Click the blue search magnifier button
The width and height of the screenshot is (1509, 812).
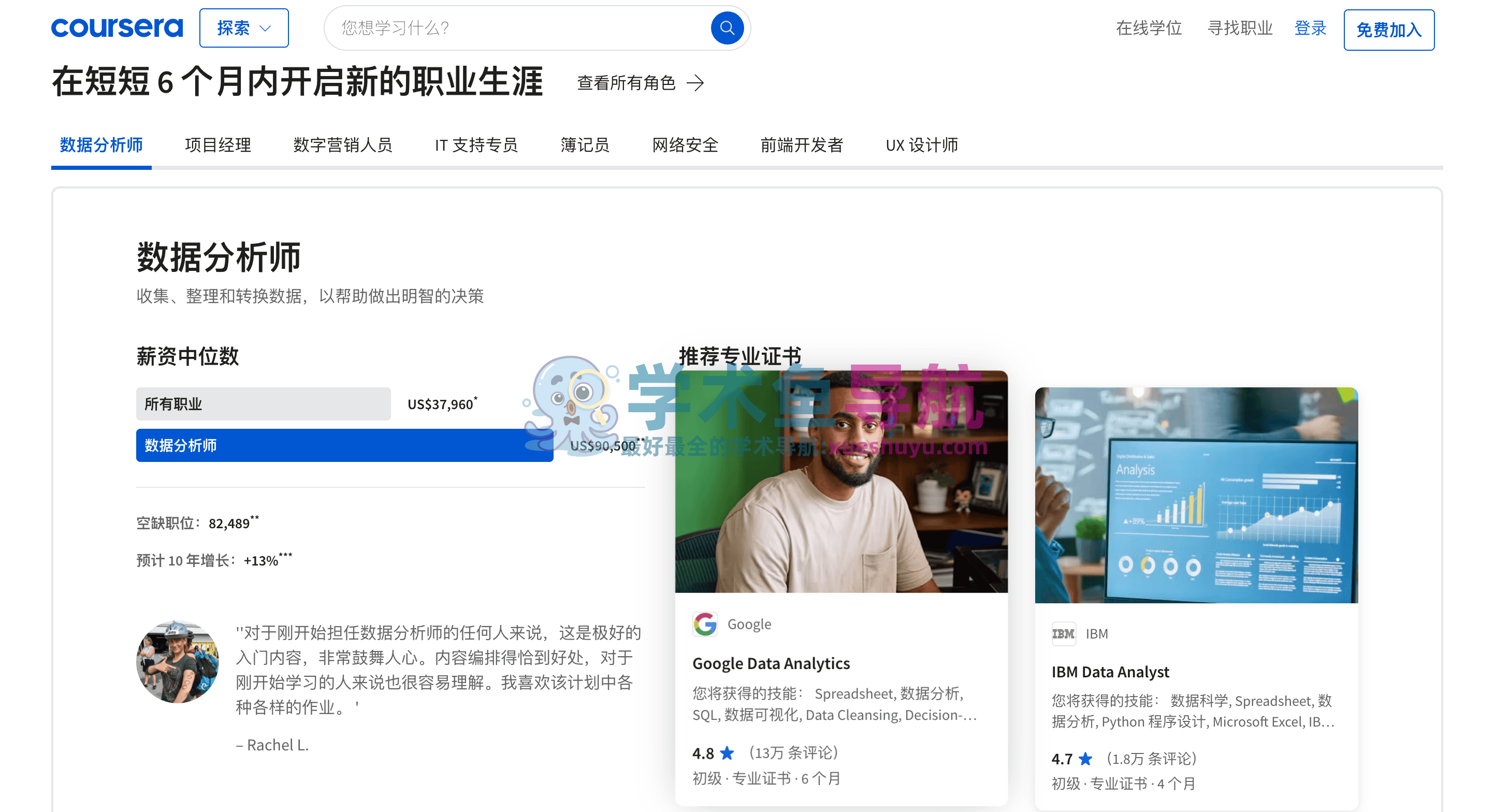[727, 27]
